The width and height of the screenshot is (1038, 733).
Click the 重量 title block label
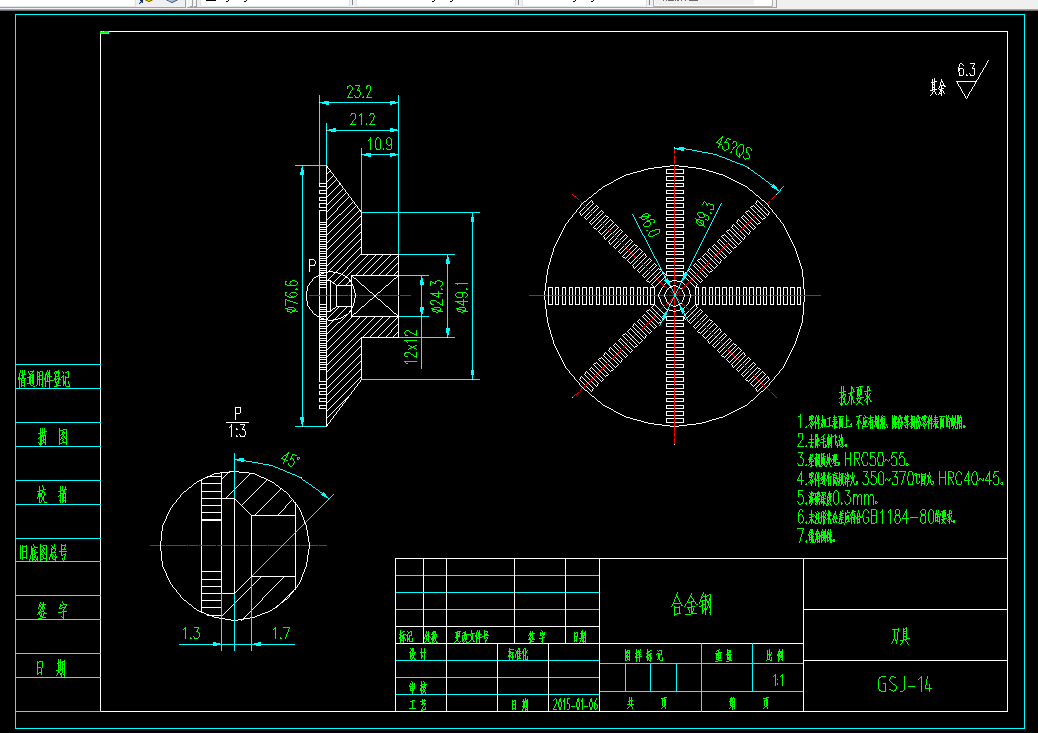[723, 656]
